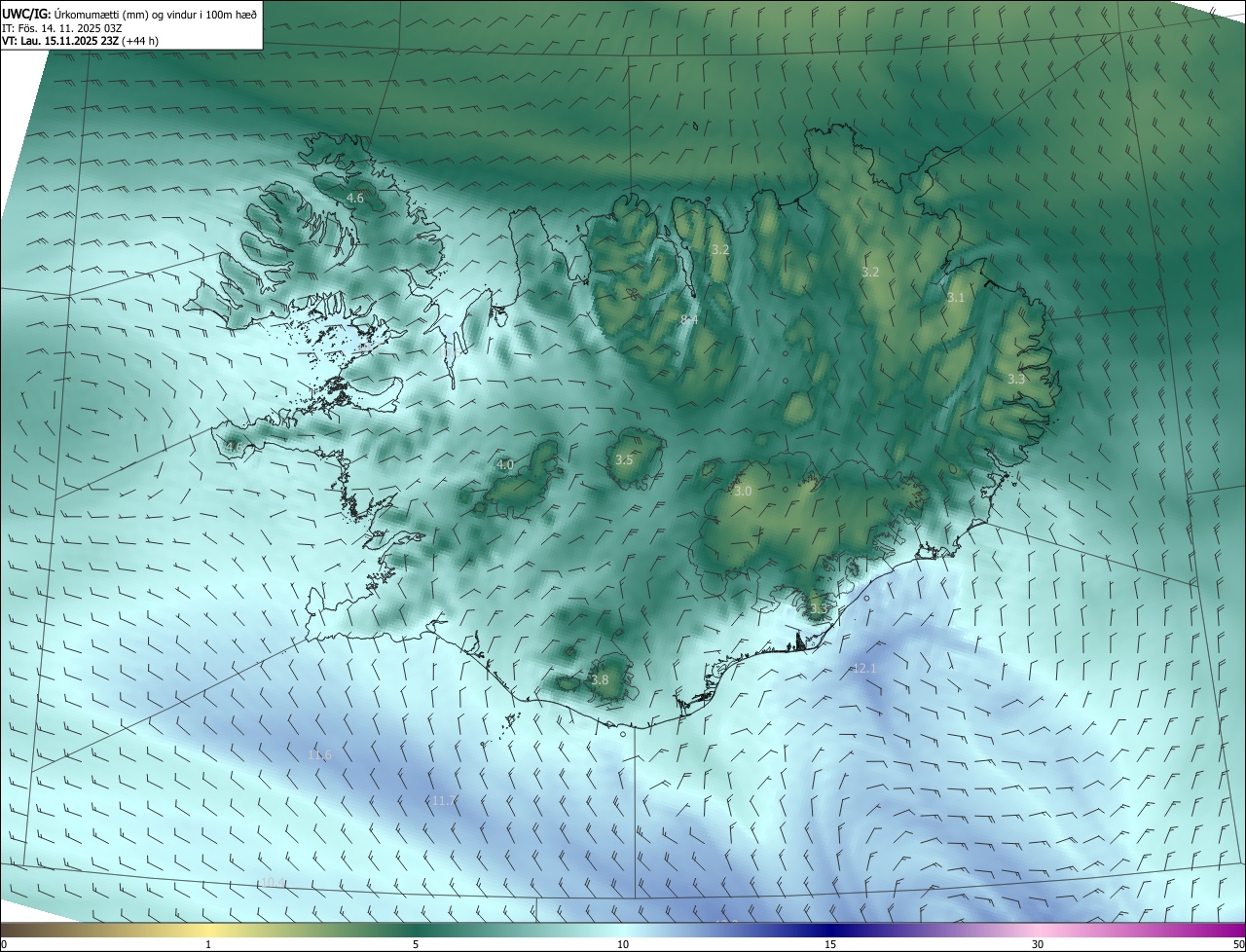Click the title 'Úrkomumætti (mm) og vindur í 100m hæð'
This screenshot has width=1246, height=952.
155,14
